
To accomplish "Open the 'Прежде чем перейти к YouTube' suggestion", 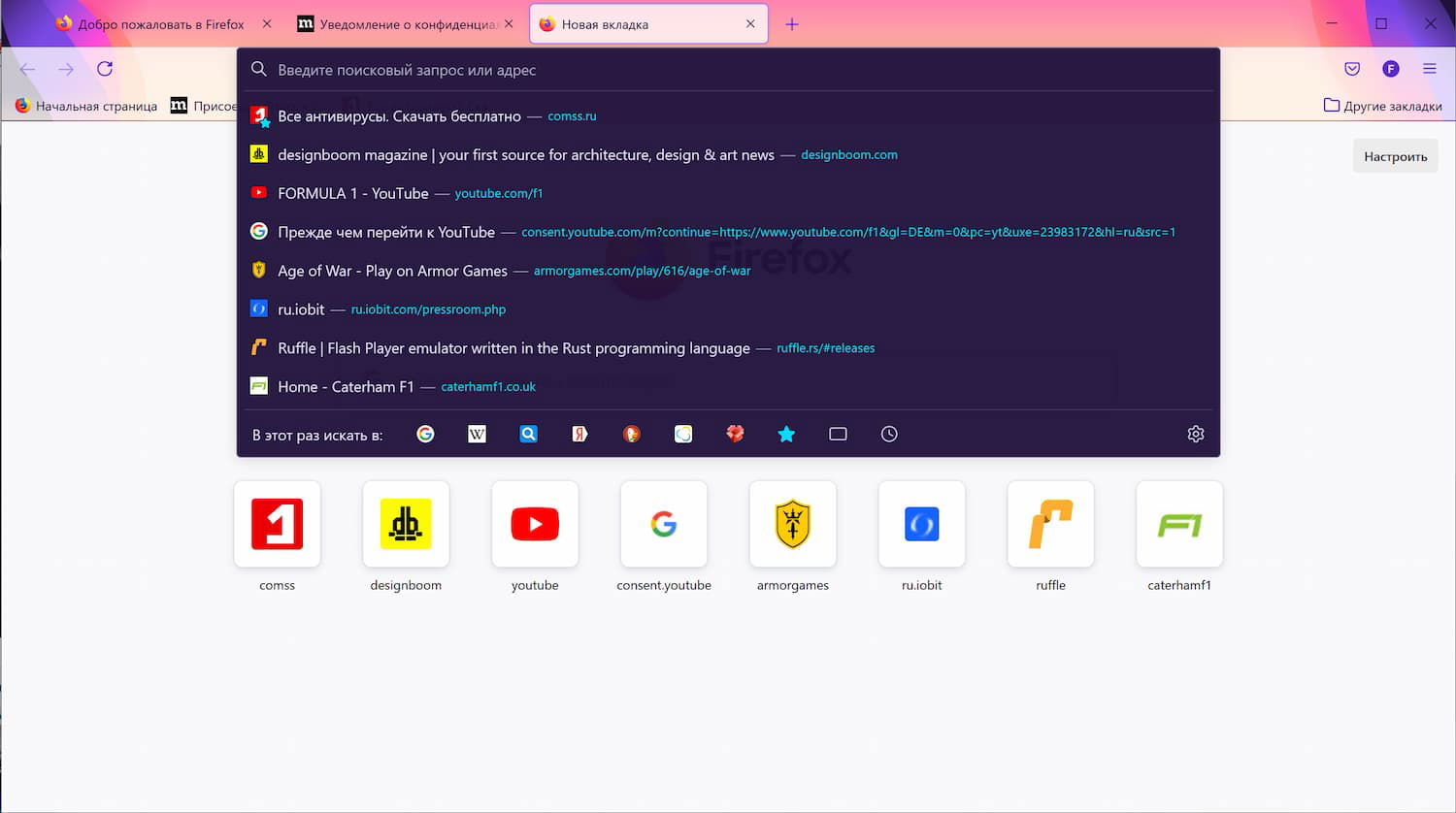I will (x=728, y=232).
